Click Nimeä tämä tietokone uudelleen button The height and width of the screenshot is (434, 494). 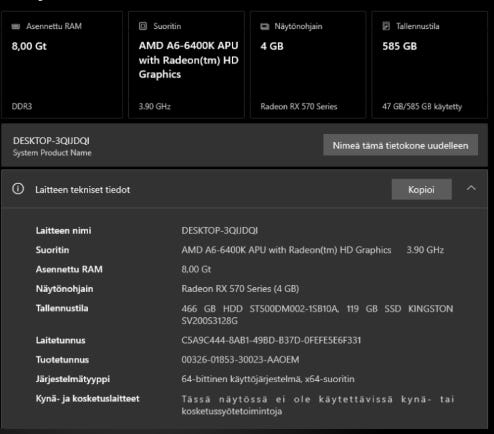click(400, 145)
